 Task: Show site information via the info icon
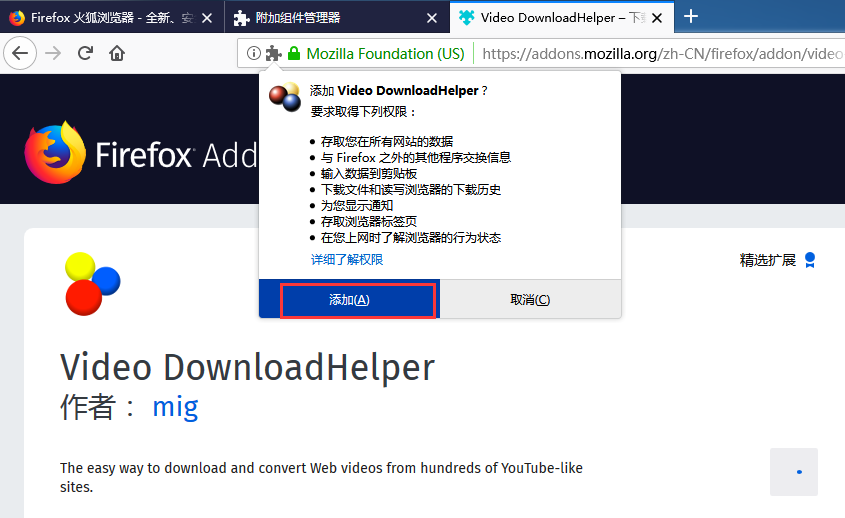[x=254, y=53]
